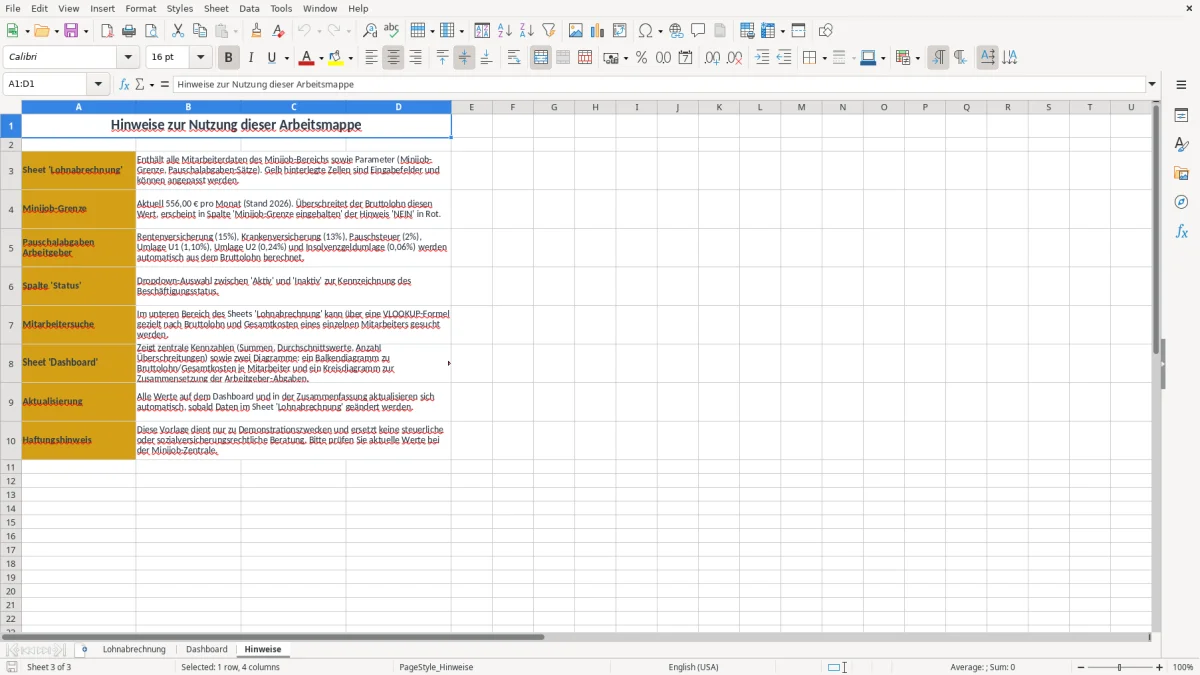This screenshot has width=1200, height=675.
Task: Open the Borders dropdown arrow
Action: click(x=823, y=58)
